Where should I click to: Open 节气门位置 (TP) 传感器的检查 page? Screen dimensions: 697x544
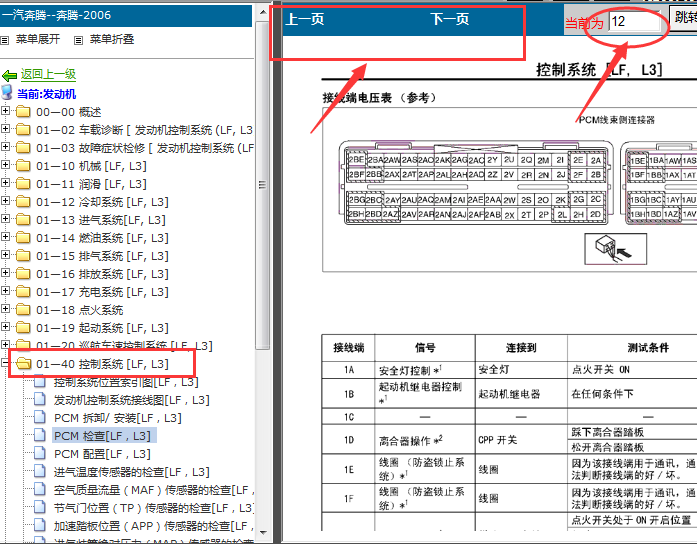(154, 508)
